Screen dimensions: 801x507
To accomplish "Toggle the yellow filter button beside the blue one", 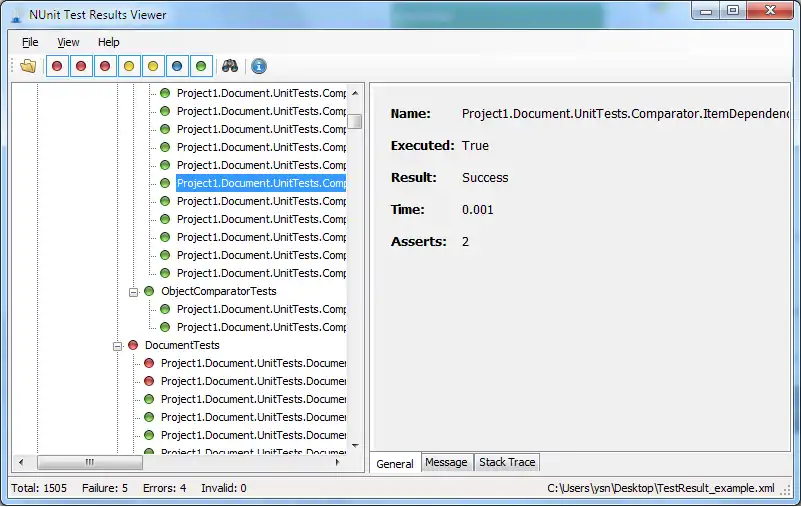I will [x=153, y=66].
